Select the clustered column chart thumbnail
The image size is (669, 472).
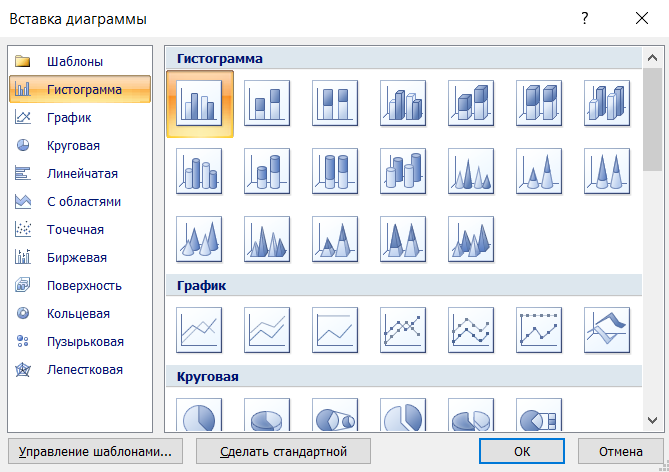point(199,103)
